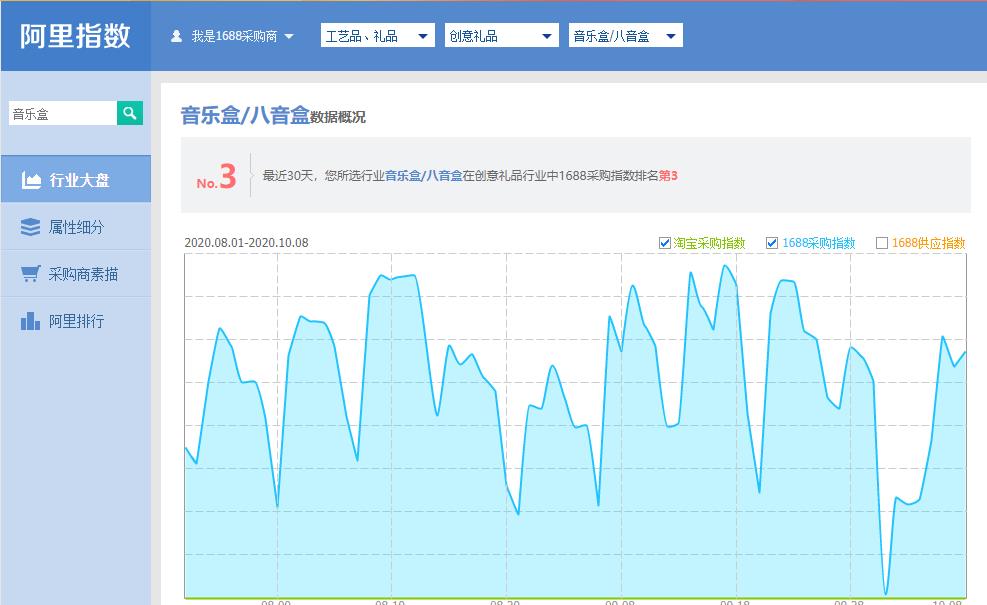Viewport: 987px width, 605px height.
Task: Click the 采购商素描 shopping cart icon
Action: point(30,273)
